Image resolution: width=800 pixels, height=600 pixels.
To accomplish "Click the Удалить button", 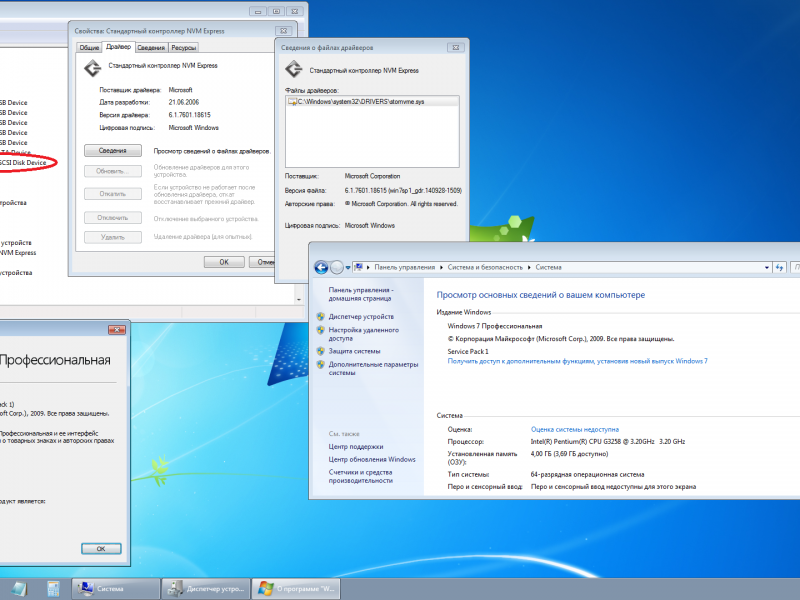I will (113, 237).
